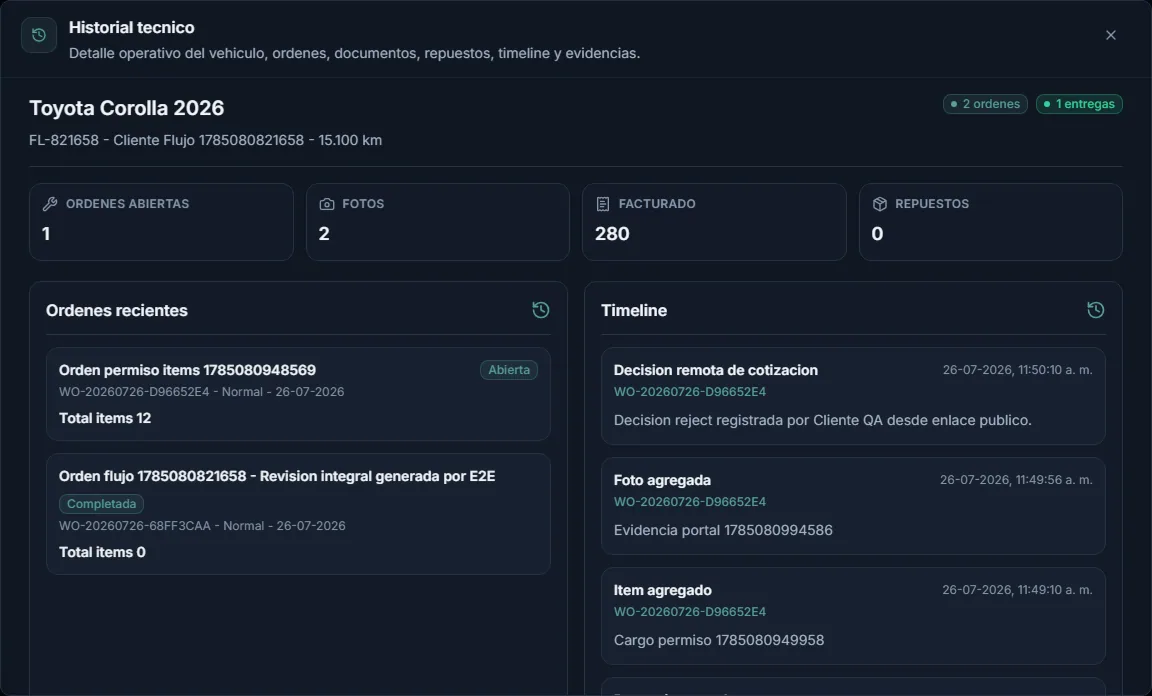The width and height of the screenshot is (1152, 696).
Task: Click the Cargo permiso 1785080949958 text
Action: pos(719,640)
